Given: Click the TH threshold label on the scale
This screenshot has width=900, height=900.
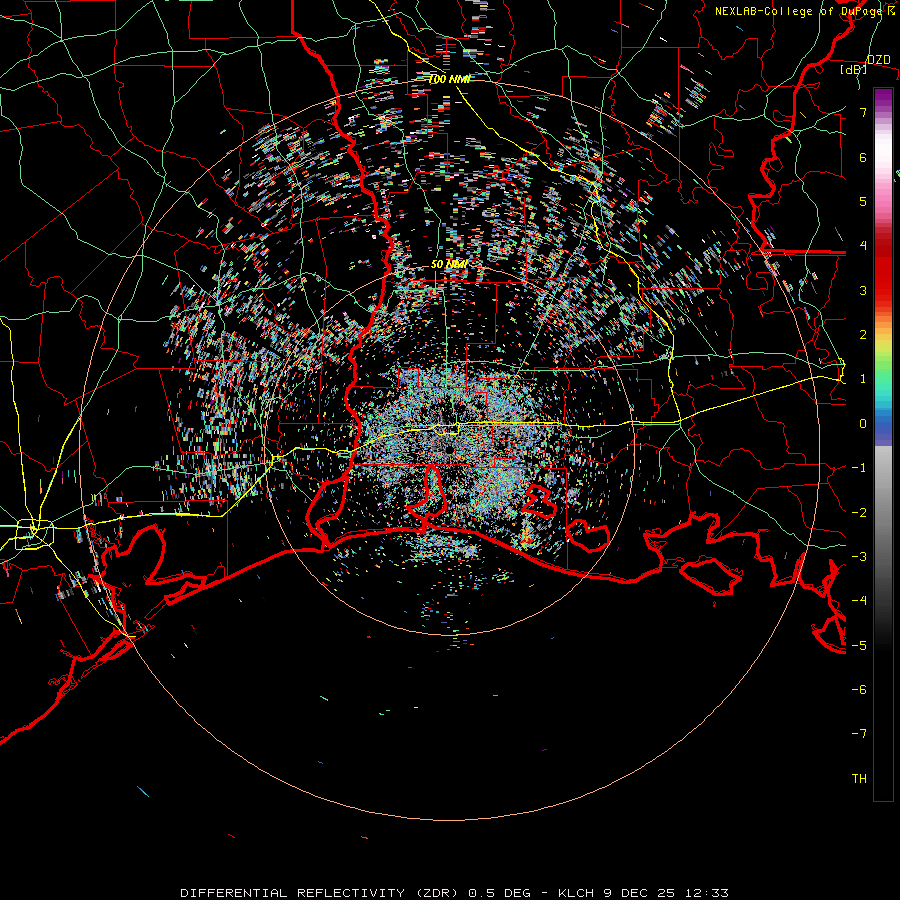Looking at the screenshot, I should click(859, 779).
